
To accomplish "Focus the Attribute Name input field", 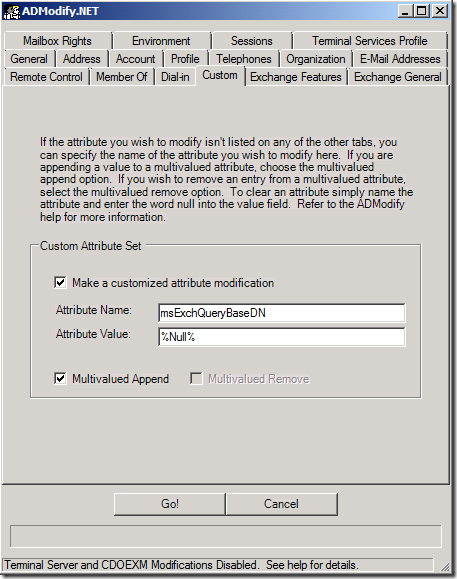I will pos(282,313).
